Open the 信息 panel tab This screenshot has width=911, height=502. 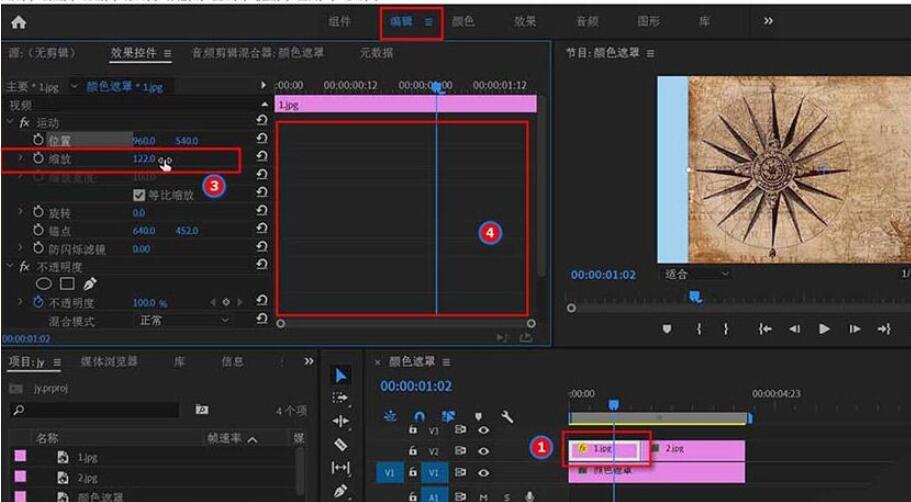232,361
